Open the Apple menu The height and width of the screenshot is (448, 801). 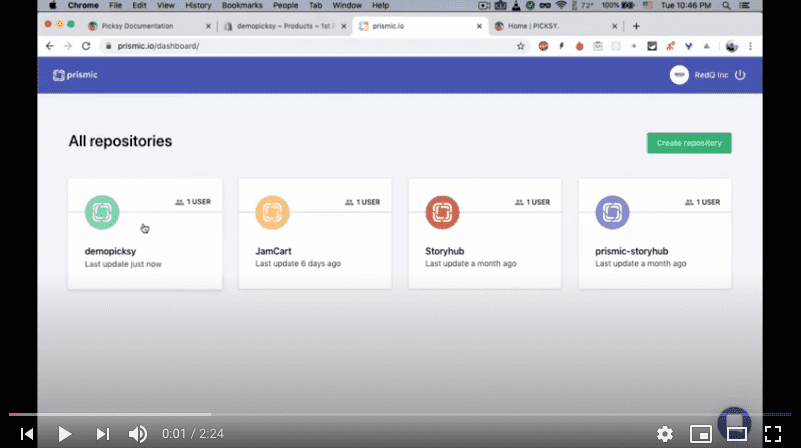pos(53,5)
